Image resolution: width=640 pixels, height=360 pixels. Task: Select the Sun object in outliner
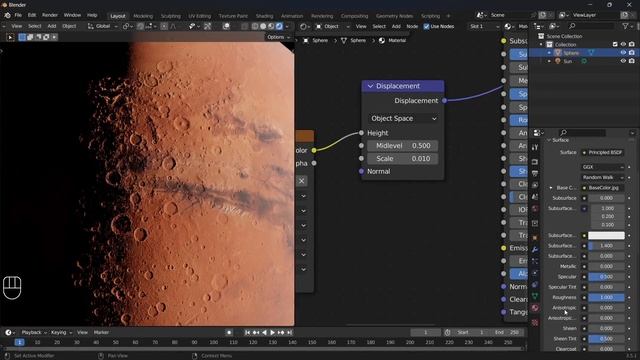point(567,61)
